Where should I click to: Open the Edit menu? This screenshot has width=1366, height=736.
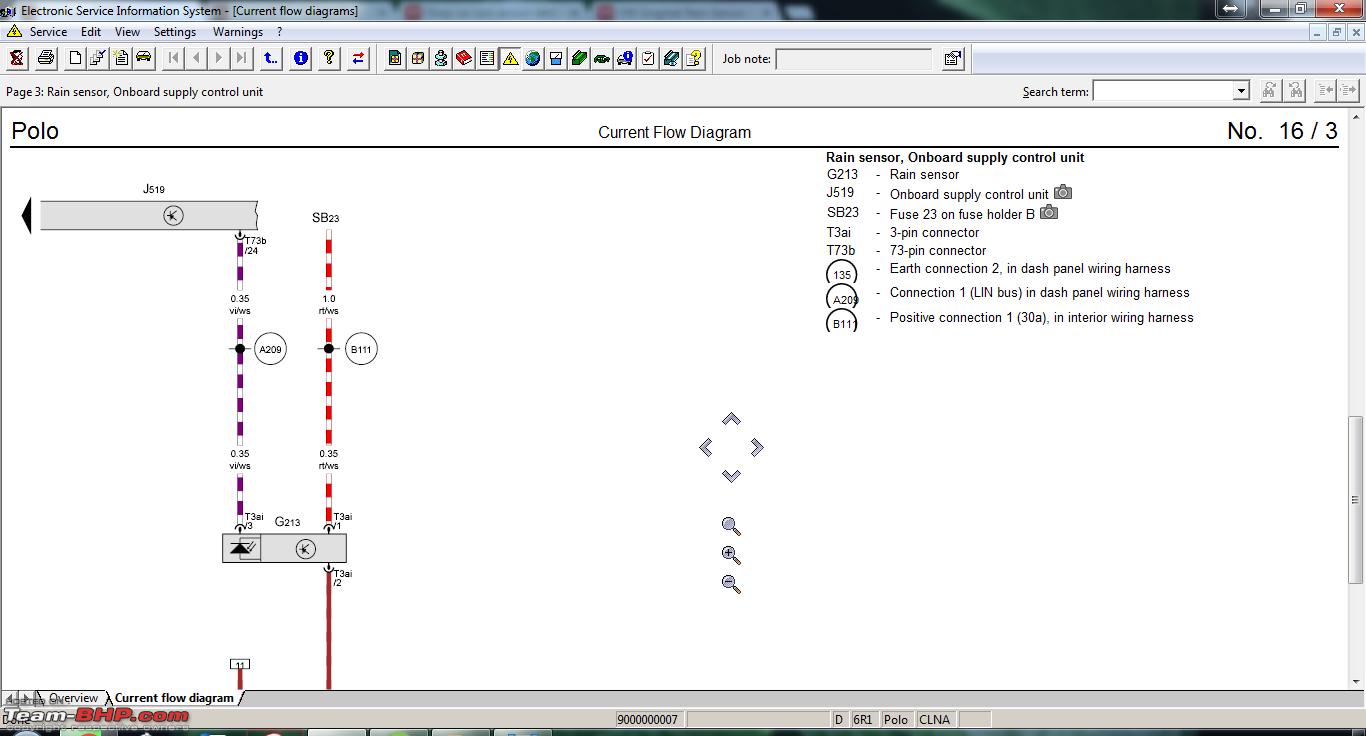coord(91,32)
